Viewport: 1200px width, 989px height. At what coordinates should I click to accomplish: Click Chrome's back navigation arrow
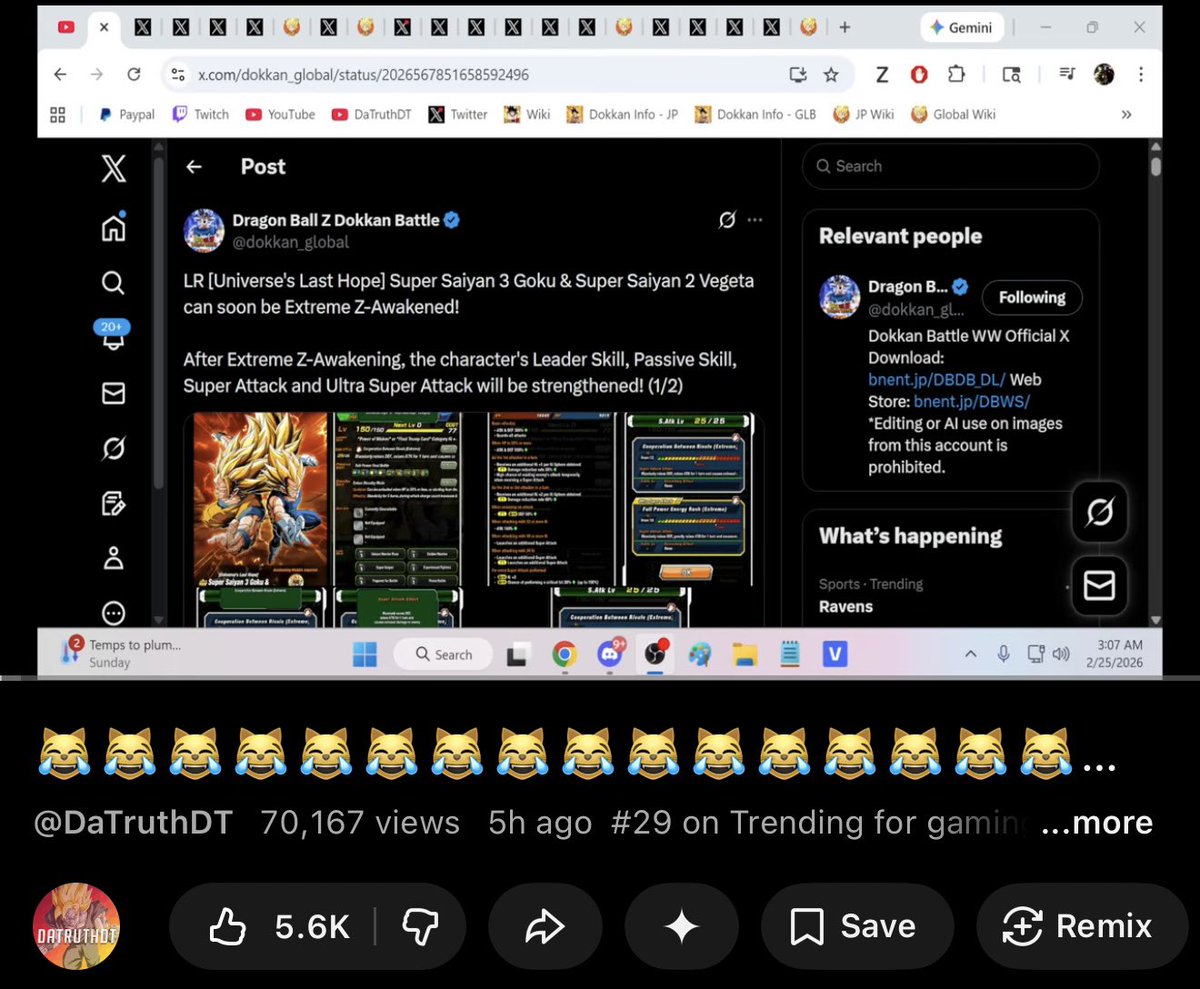[x=60, y=74]
